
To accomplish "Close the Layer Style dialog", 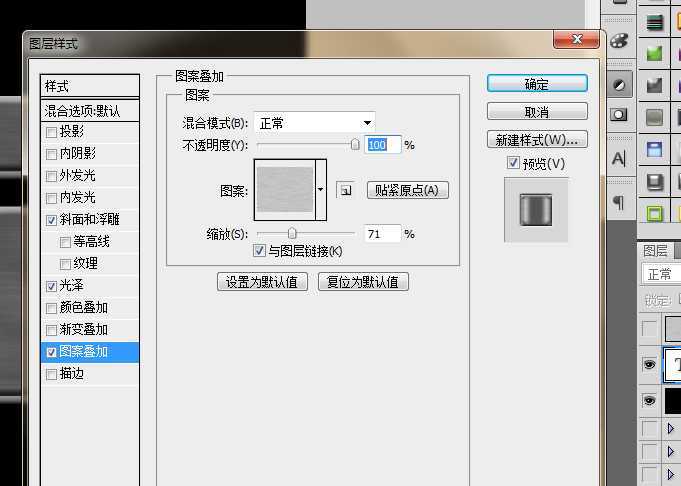I will click(576, 40).
